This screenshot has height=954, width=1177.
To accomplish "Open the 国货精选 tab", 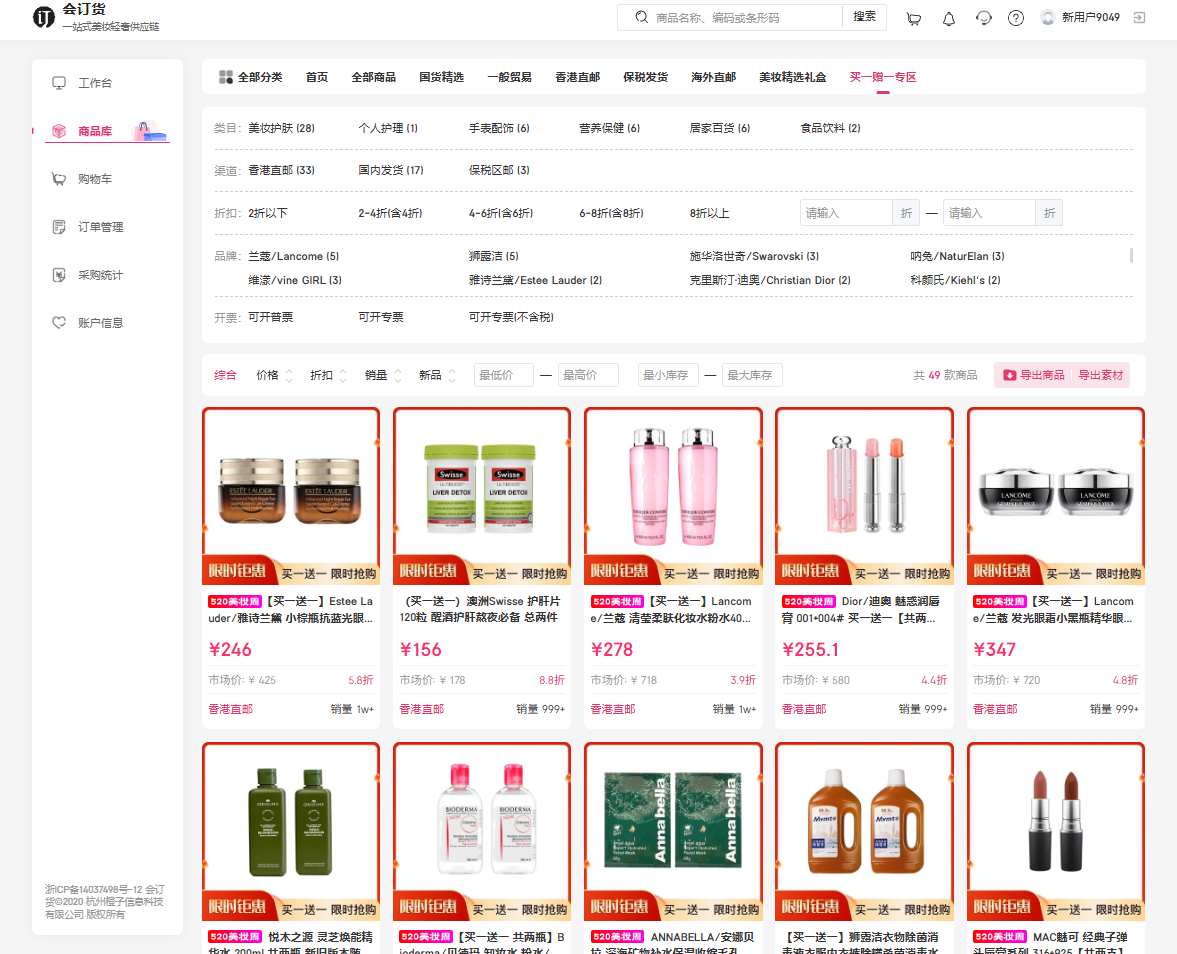I will coord(441,77).
